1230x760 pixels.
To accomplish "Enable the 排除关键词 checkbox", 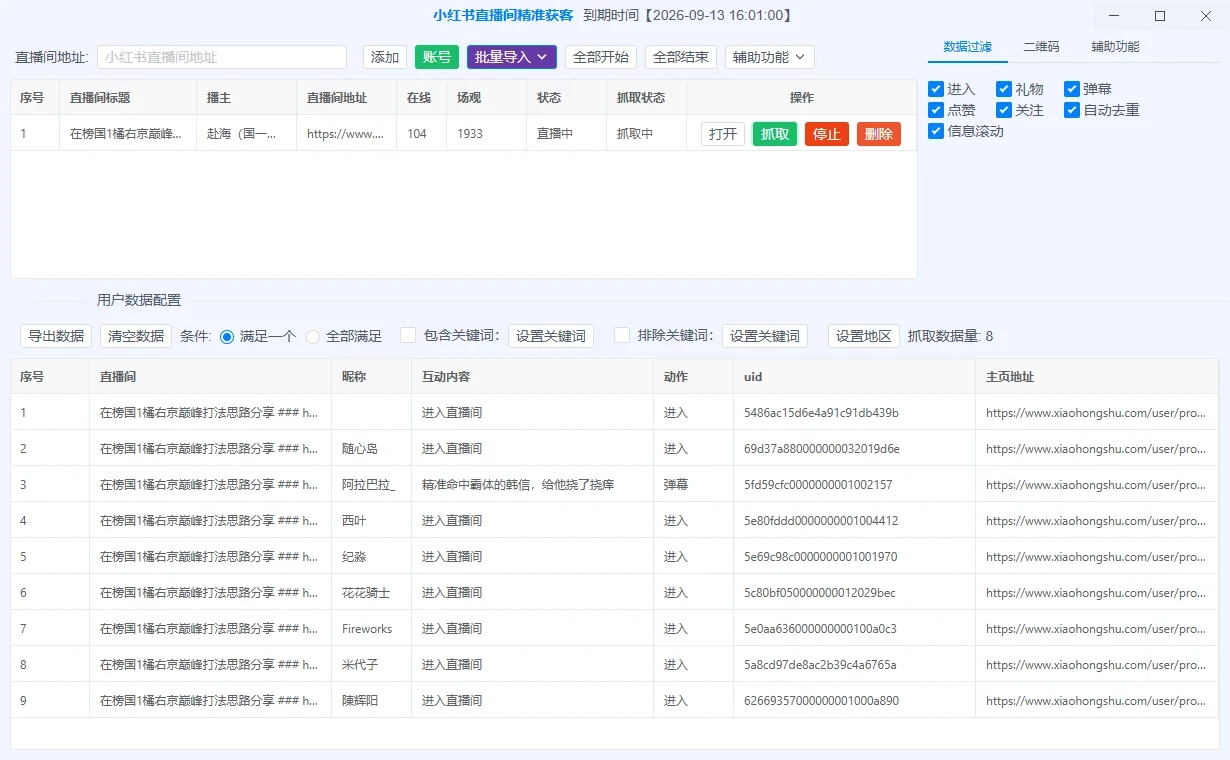I will [x=622, y=335].
